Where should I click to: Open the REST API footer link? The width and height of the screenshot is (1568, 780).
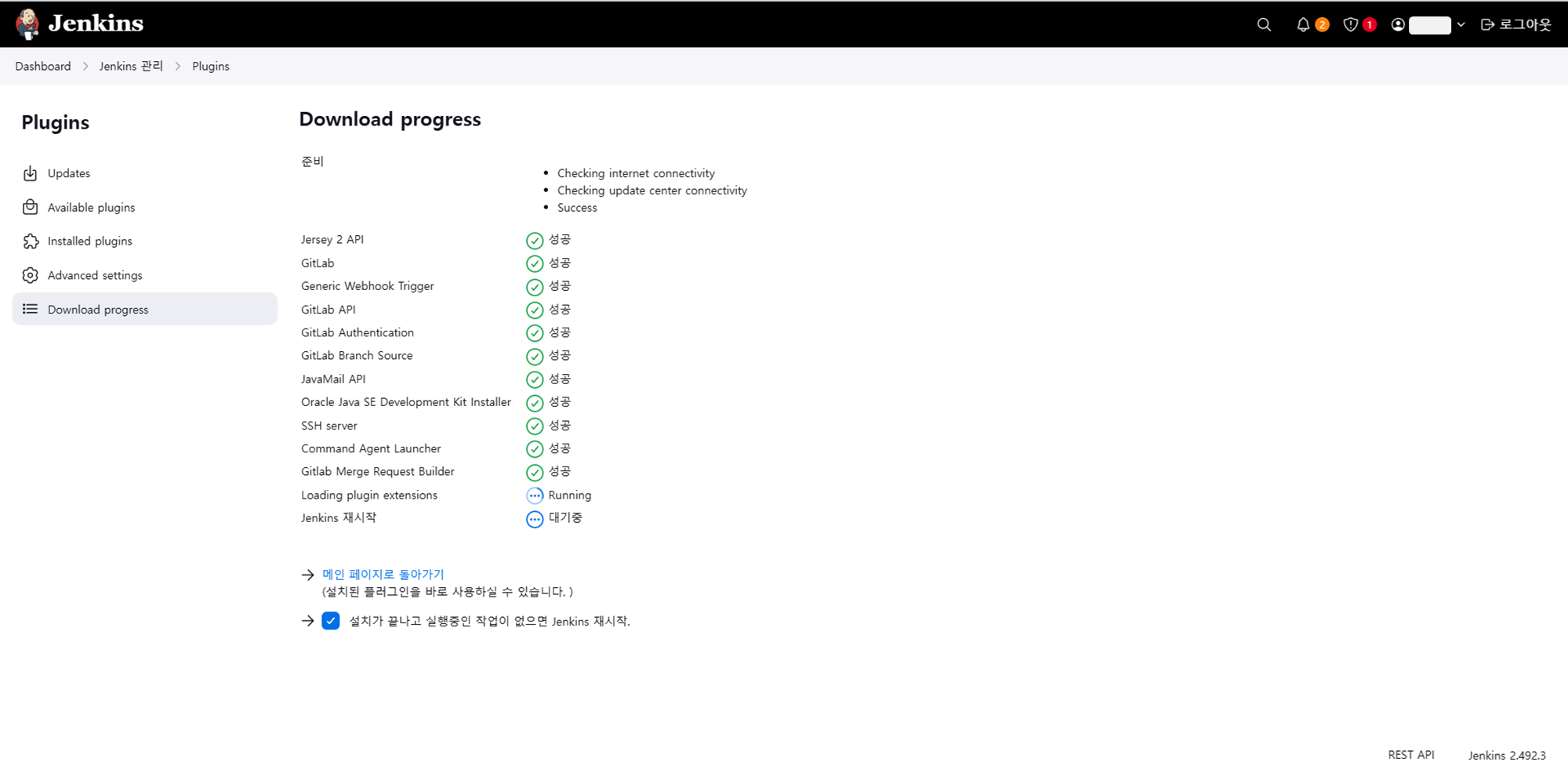point(1411,755)
